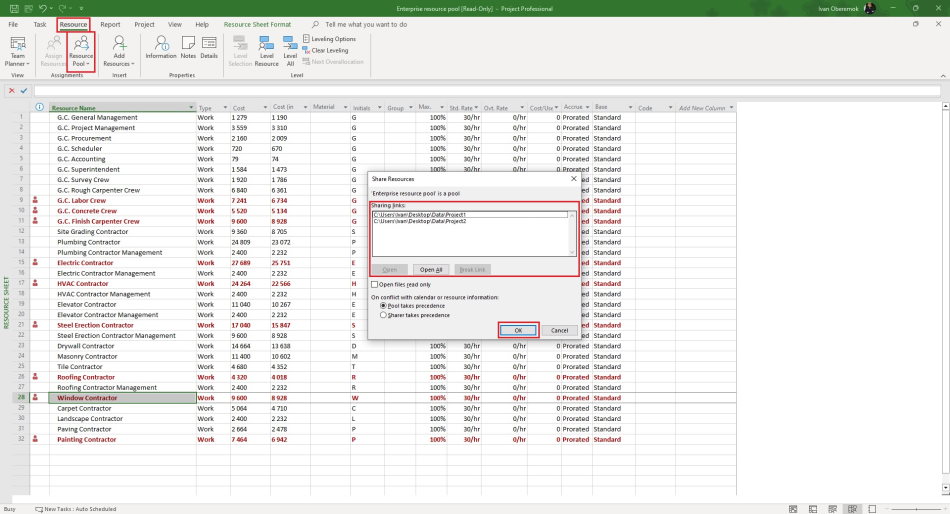Open the Initials column filter dropdown
950x514 pixels.
(379, 107)
